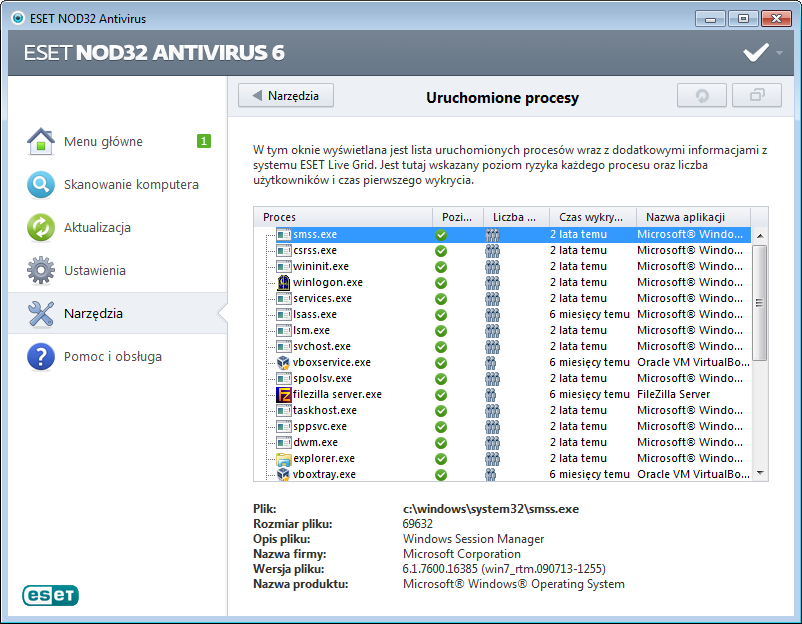The width and height of the screenshot is (802, 624).
Task: Click the Pomoc i obsługa question mark icon
Action: (41, 356)
